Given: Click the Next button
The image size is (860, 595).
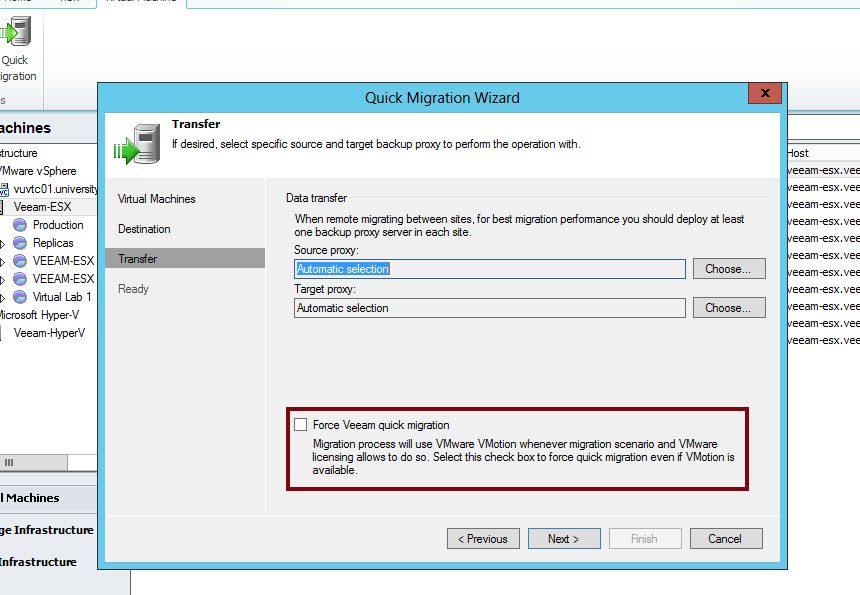Looking at the screenshot, I should [564, 539].
